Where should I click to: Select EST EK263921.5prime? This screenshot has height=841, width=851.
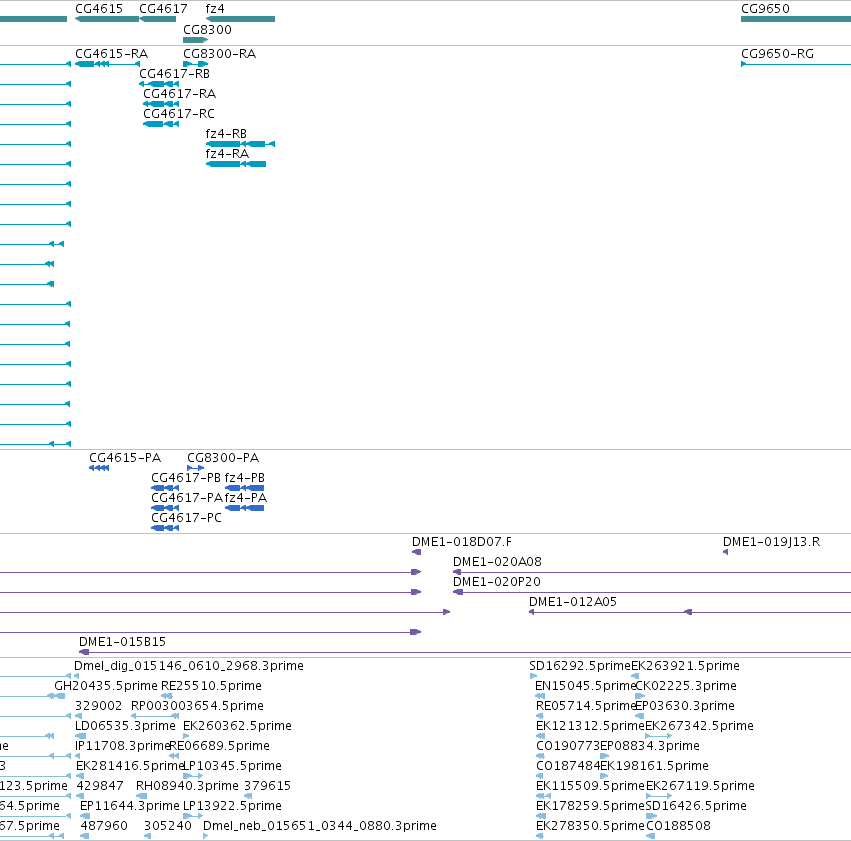pyautogui.click(x=685, y=666)
